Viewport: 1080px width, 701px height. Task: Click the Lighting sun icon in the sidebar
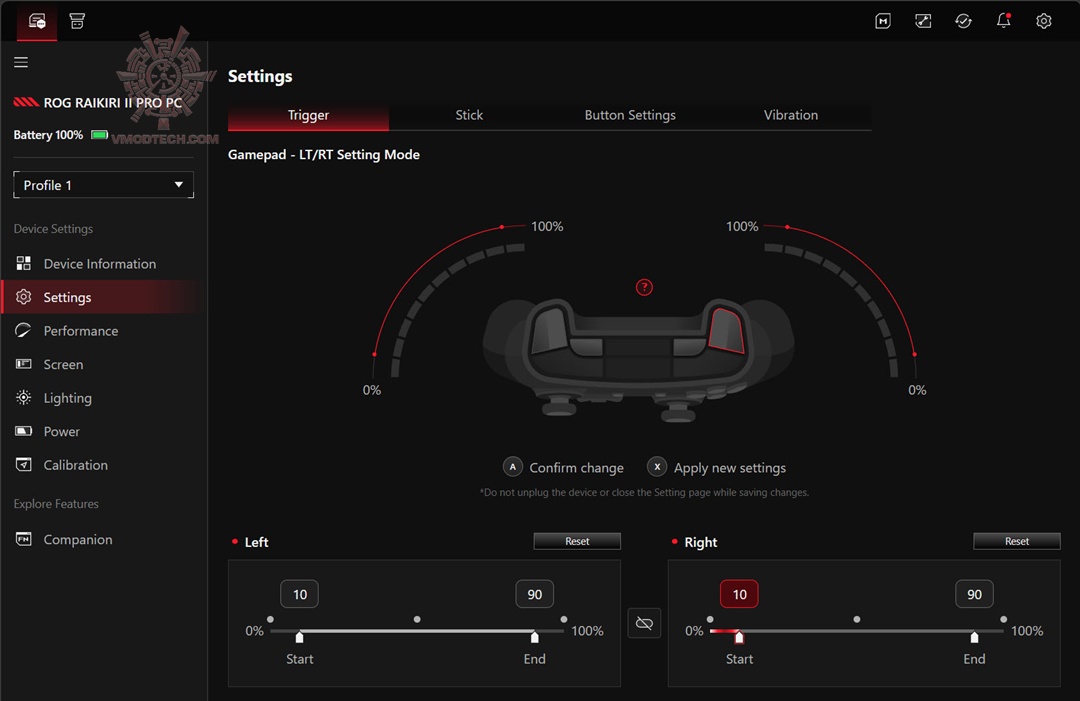tap(23, 397)
